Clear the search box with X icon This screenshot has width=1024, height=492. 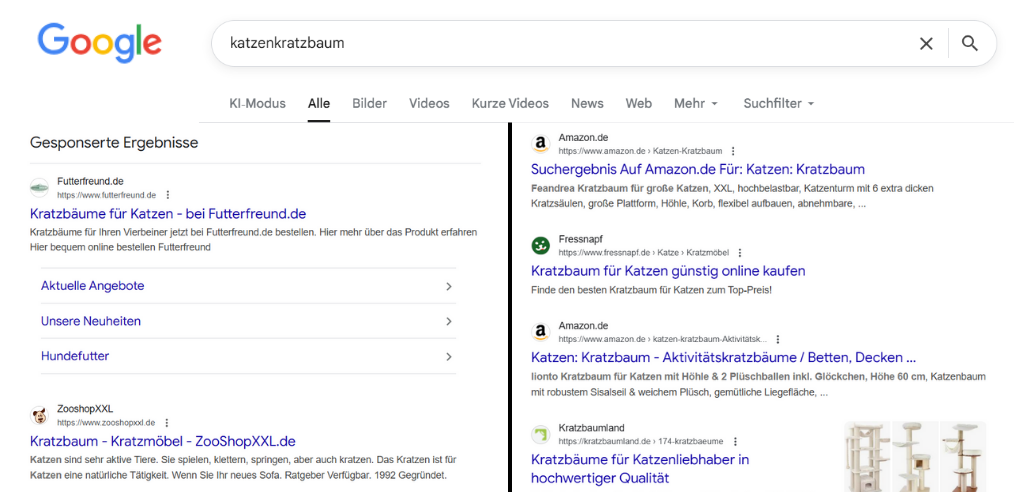(x=926, y=44)
